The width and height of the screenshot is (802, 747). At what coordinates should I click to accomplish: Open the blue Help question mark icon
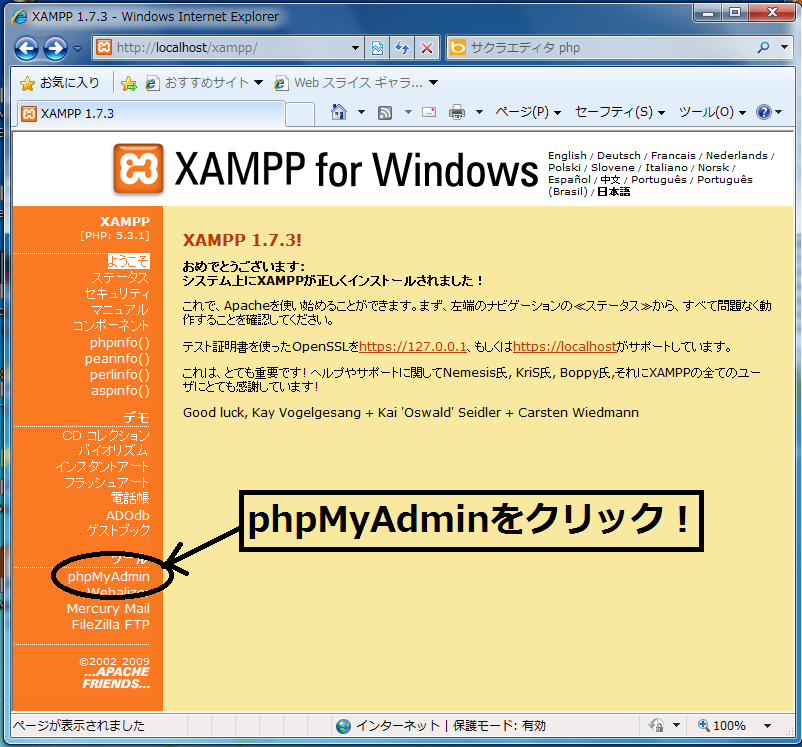point(763,112)
